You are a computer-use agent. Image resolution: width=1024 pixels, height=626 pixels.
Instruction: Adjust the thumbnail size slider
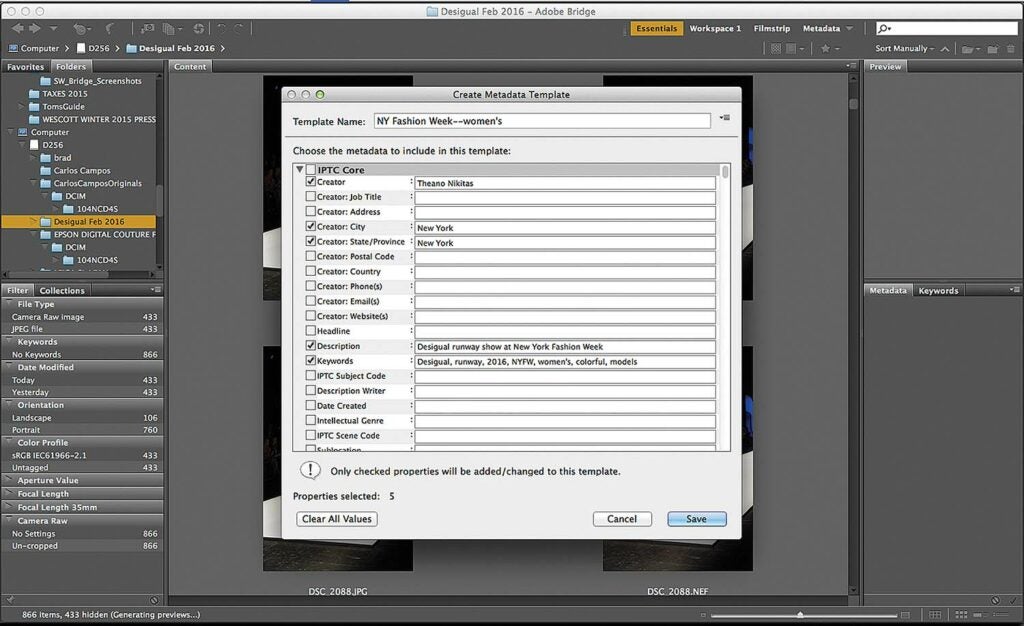801,615
